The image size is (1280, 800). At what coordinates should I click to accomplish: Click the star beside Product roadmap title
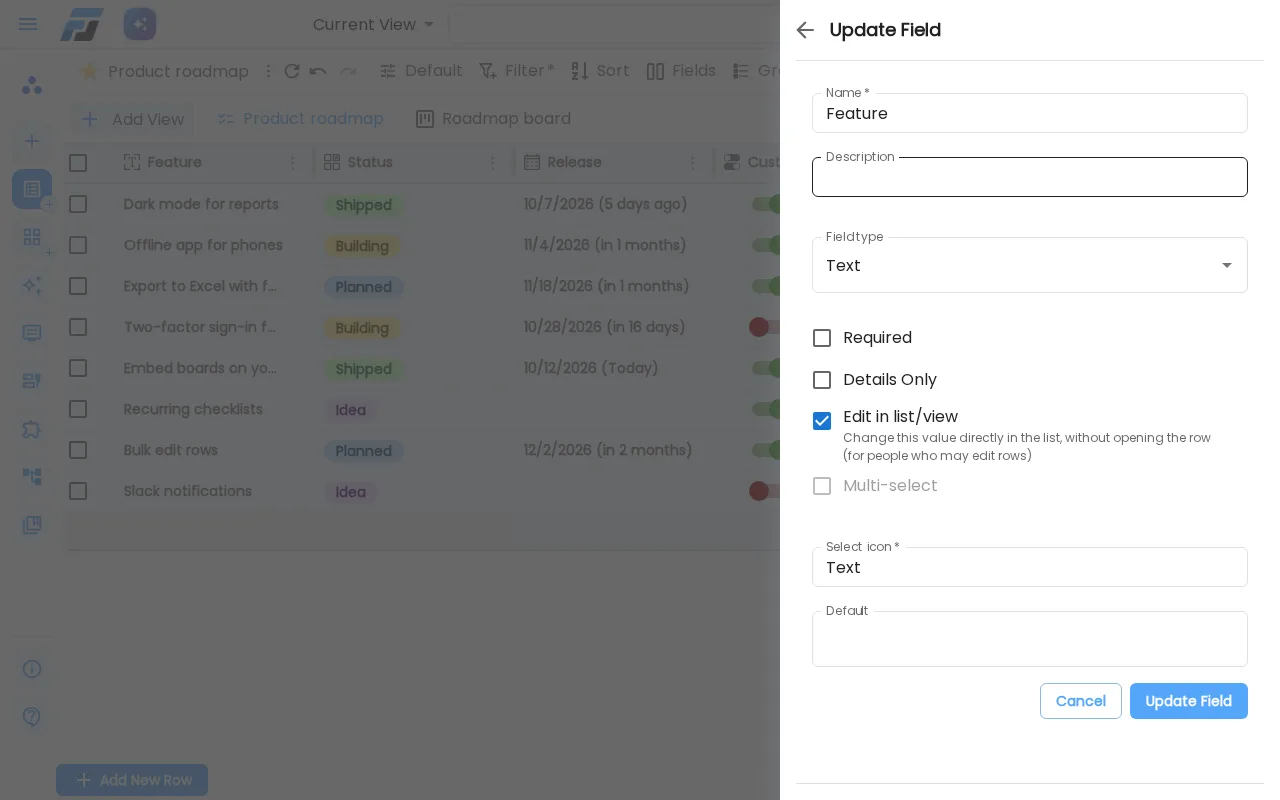coord(89,71)
